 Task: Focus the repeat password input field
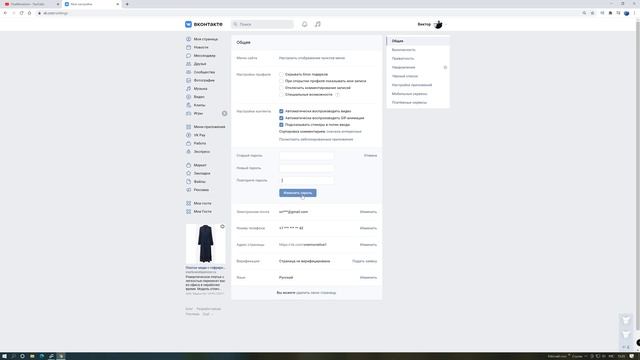(306, 180)
